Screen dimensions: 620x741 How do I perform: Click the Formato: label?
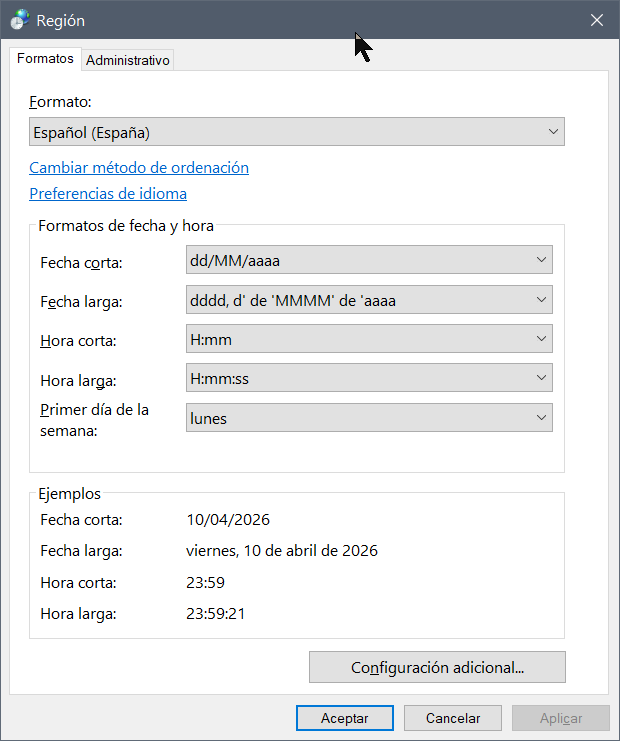(x=60, y=102)
